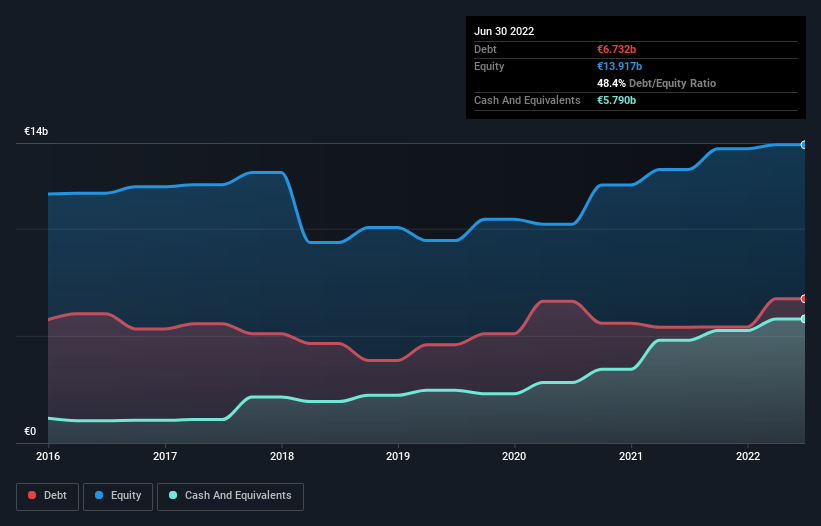
Task: Click the 2018 x-axis label
Action: tap(282, 456)
